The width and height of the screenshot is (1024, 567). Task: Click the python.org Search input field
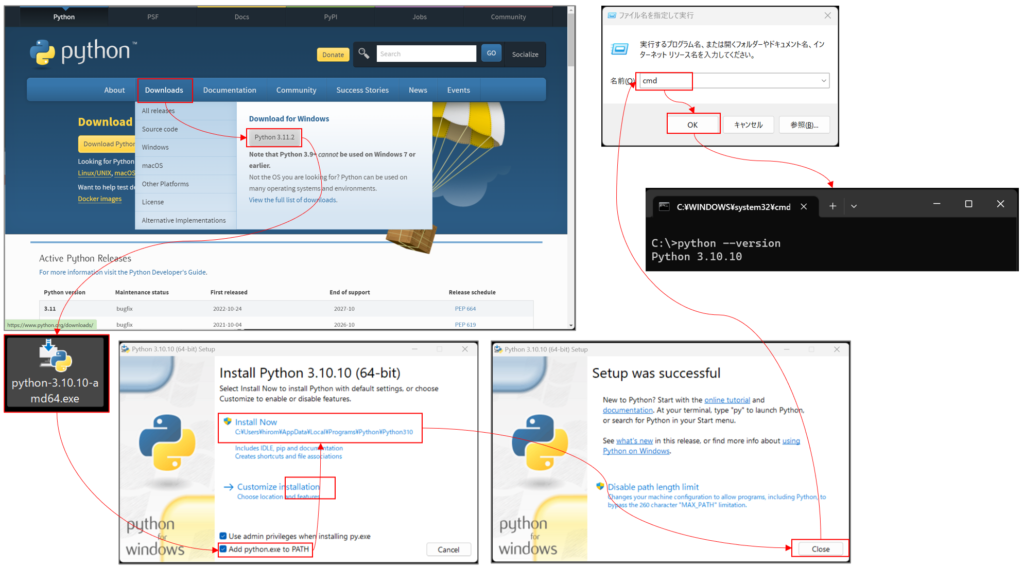[426, 54]
